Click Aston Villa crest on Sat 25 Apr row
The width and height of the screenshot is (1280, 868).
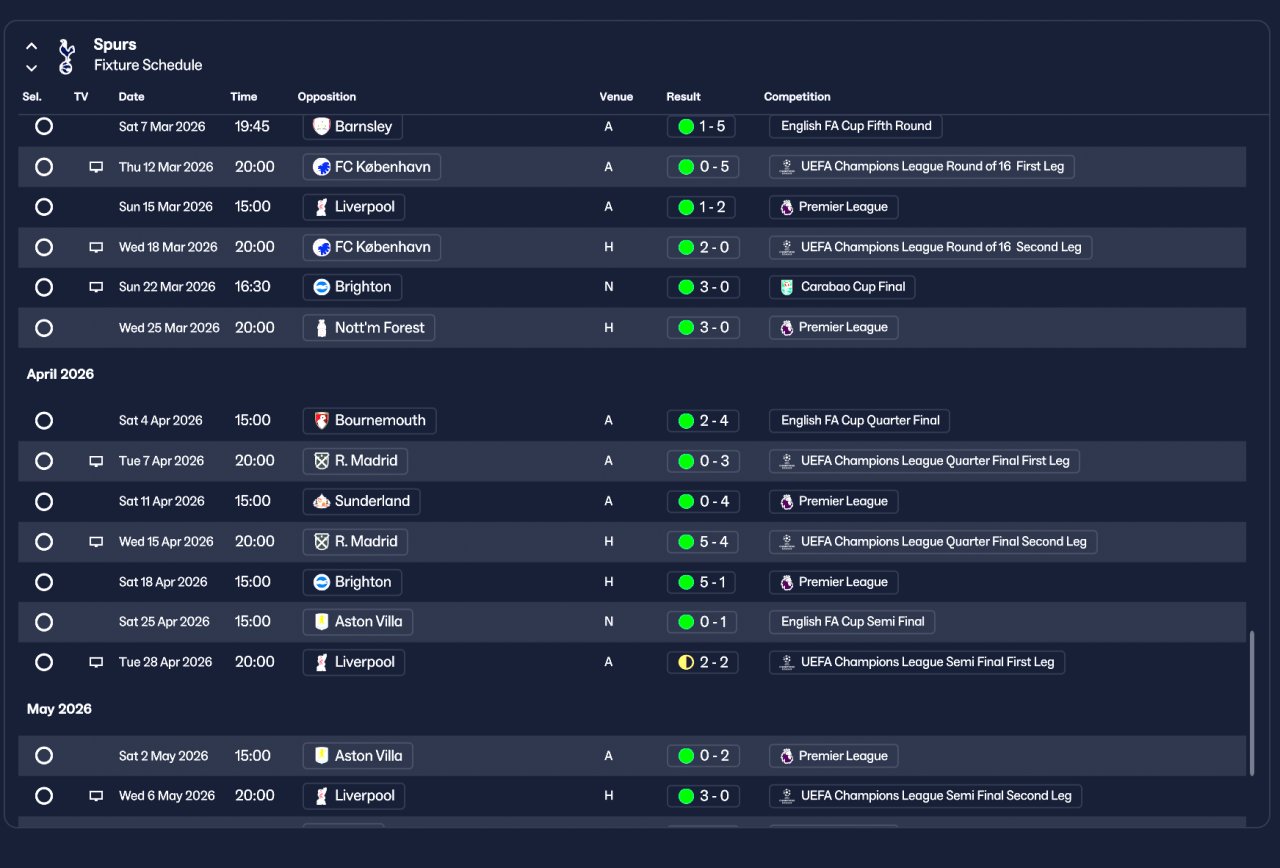click(x=321, y=622)
